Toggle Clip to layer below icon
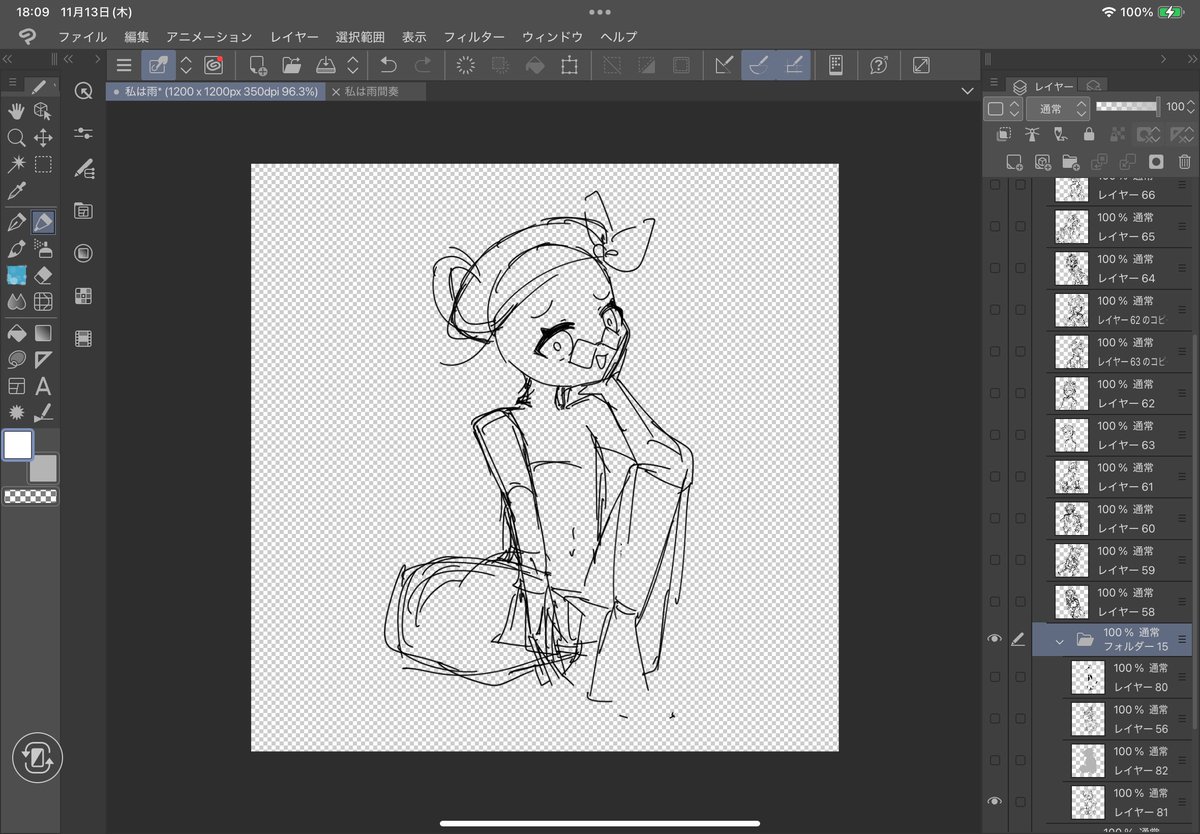The width and height of the screenshot is (1200, 834). (x=1004, y=134)
